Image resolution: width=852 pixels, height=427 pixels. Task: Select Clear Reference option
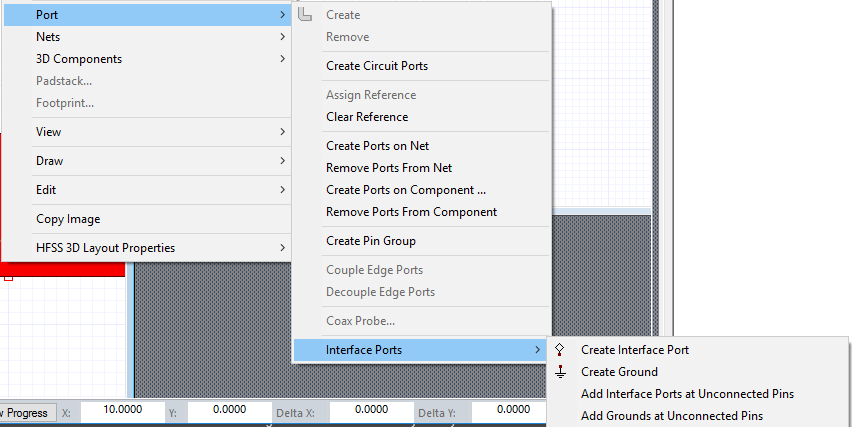point(367,117)
